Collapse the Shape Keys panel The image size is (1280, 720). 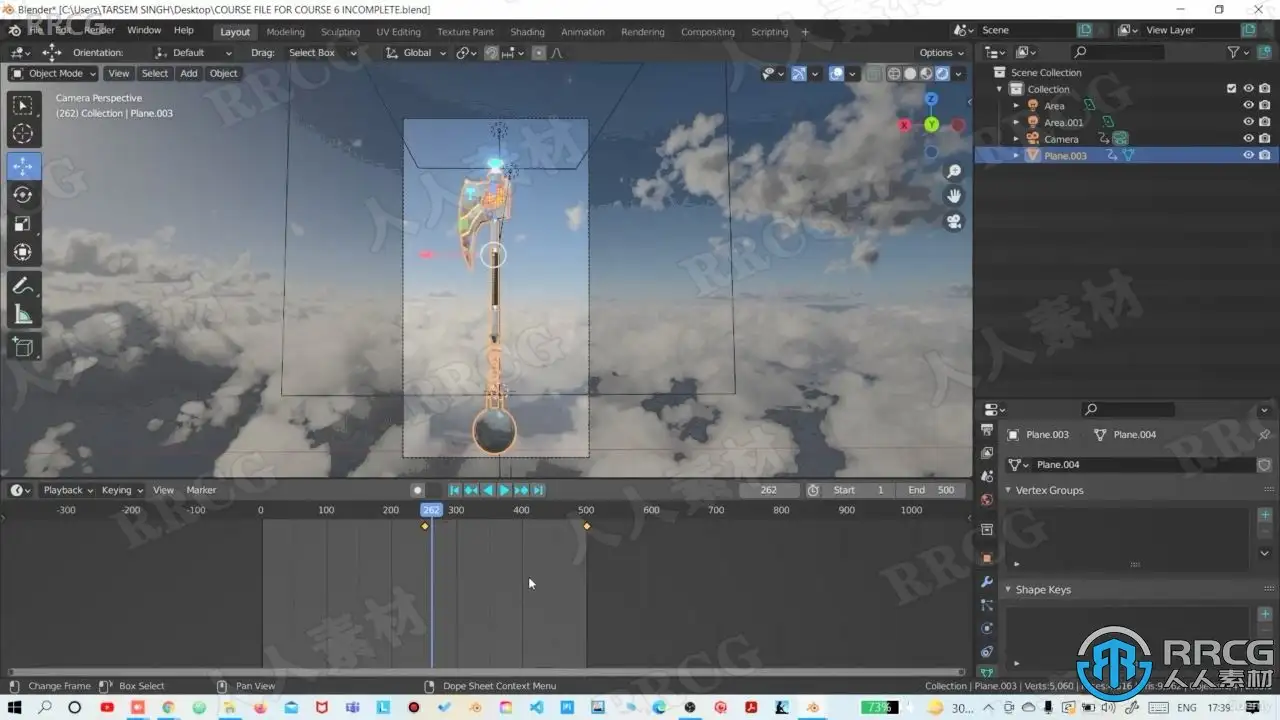coord(1008,589)
